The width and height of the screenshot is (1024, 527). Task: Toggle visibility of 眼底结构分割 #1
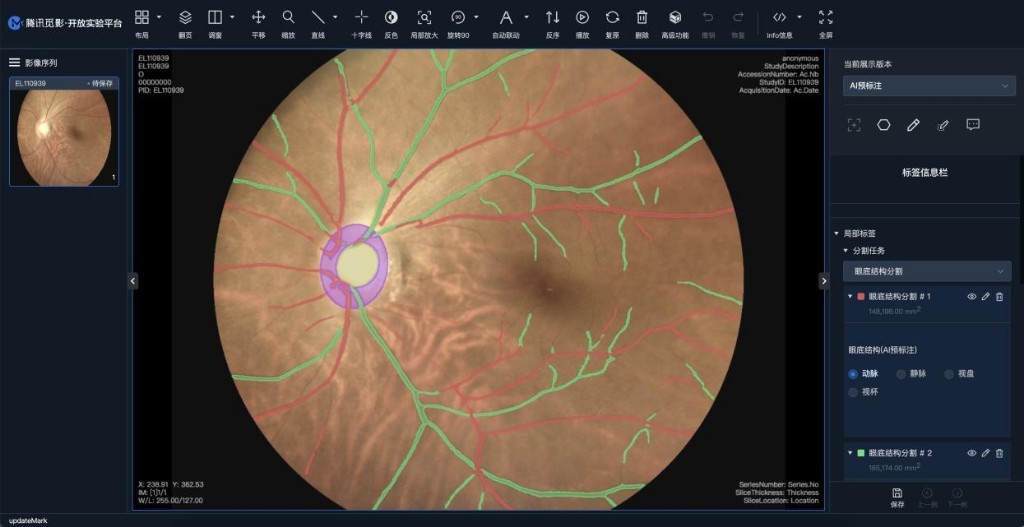pyautogui.click(x=971, y=297)
